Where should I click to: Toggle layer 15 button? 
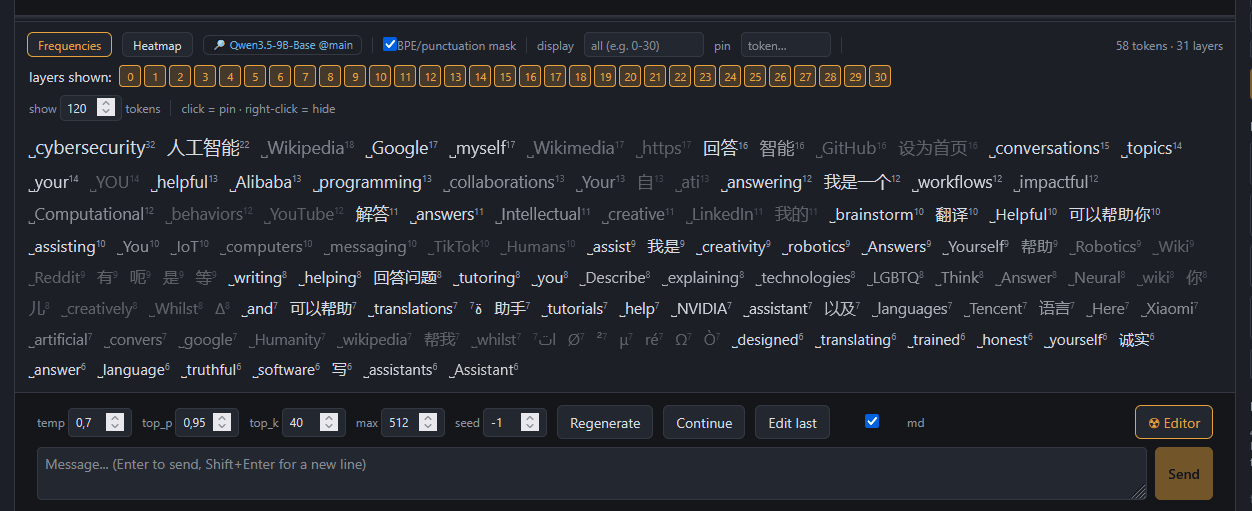505,76
